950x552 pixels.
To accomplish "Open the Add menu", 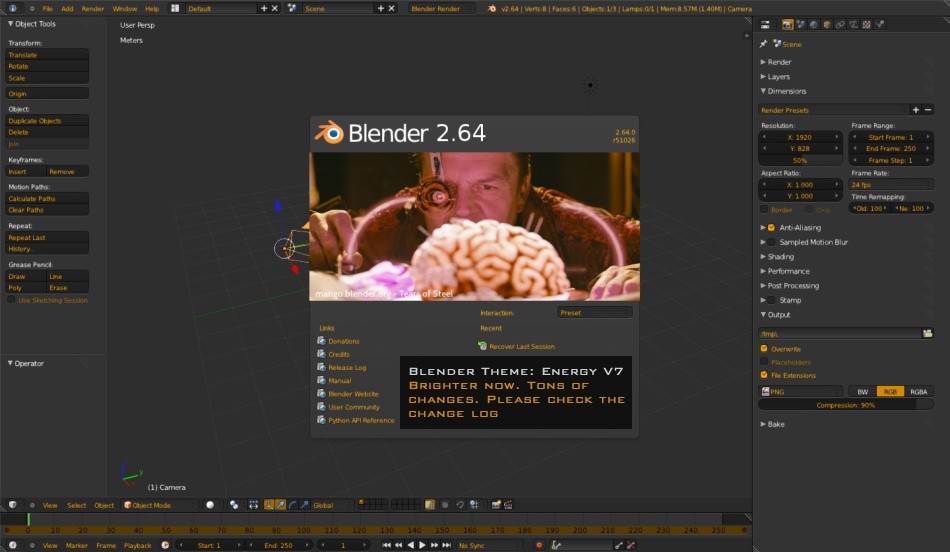I will point(67,8).
